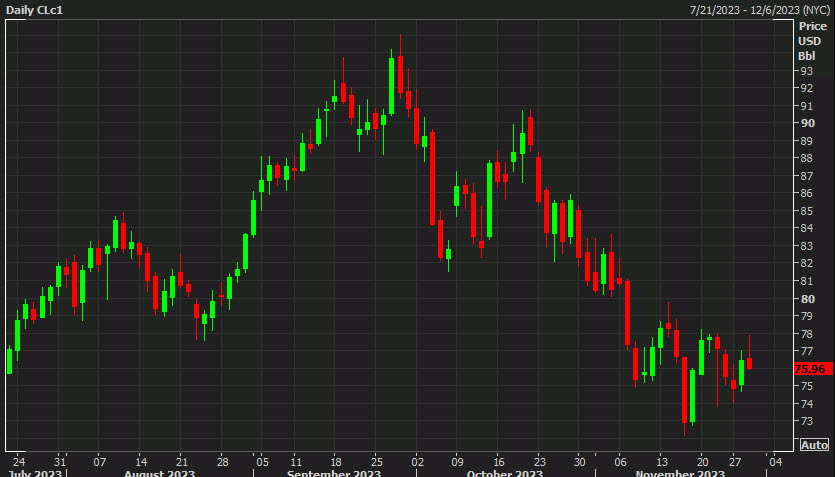Click the 25 date tick in September

377,462
